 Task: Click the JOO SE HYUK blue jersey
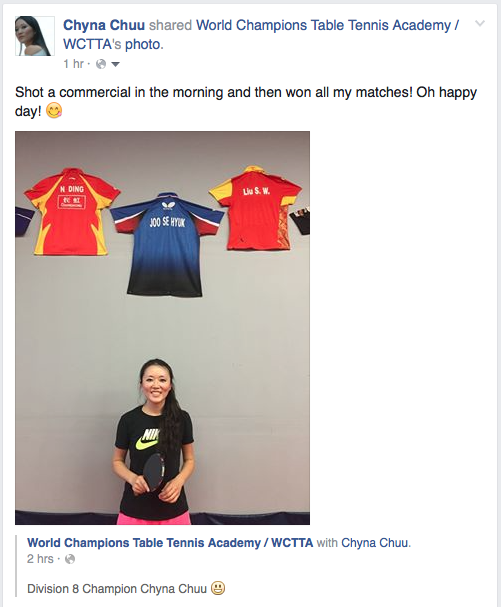(x=166, y=245)
